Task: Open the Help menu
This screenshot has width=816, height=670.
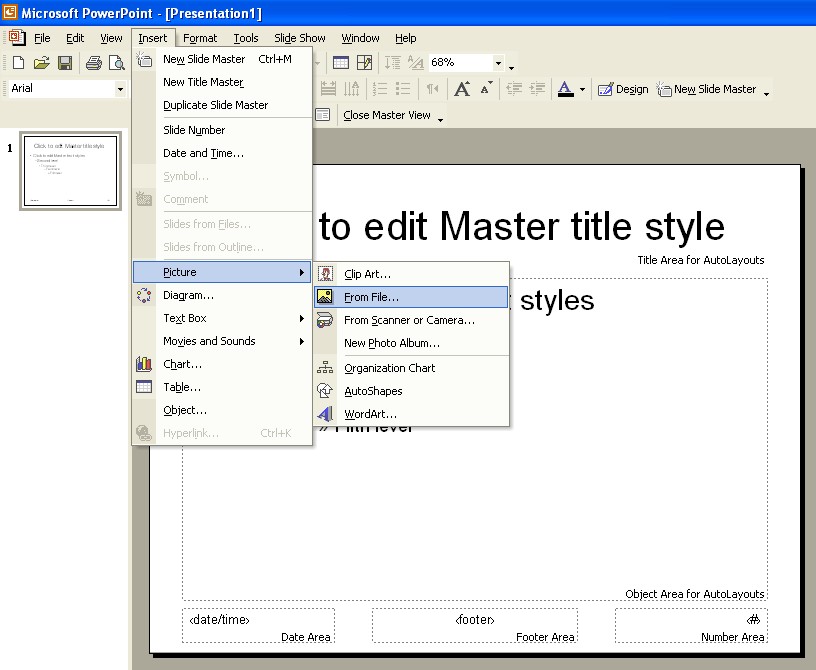Action: [405, 38]
